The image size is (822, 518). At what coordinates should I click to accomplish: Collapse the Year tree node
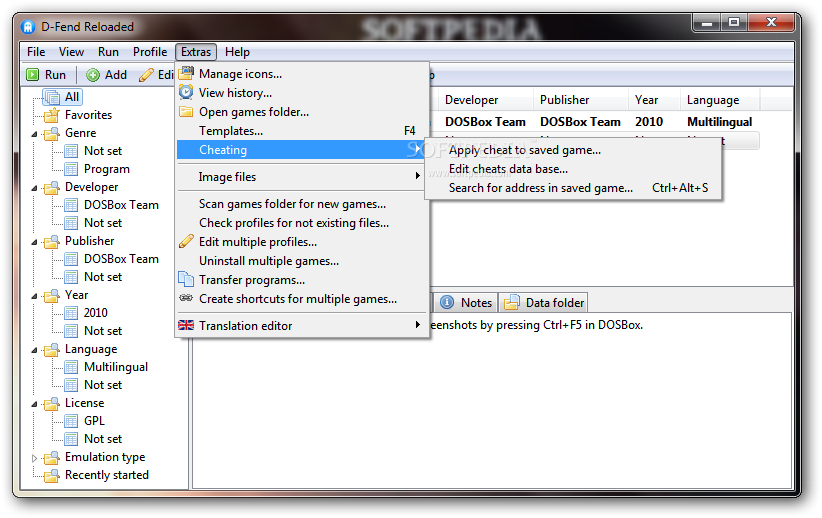pyautogui.click(x=35, y=296)
